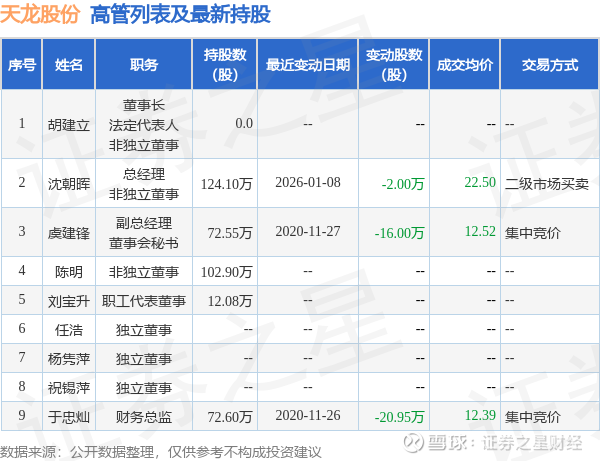
Task: Click the 102.90万 shareholding value
Action: tap(227, 272)
